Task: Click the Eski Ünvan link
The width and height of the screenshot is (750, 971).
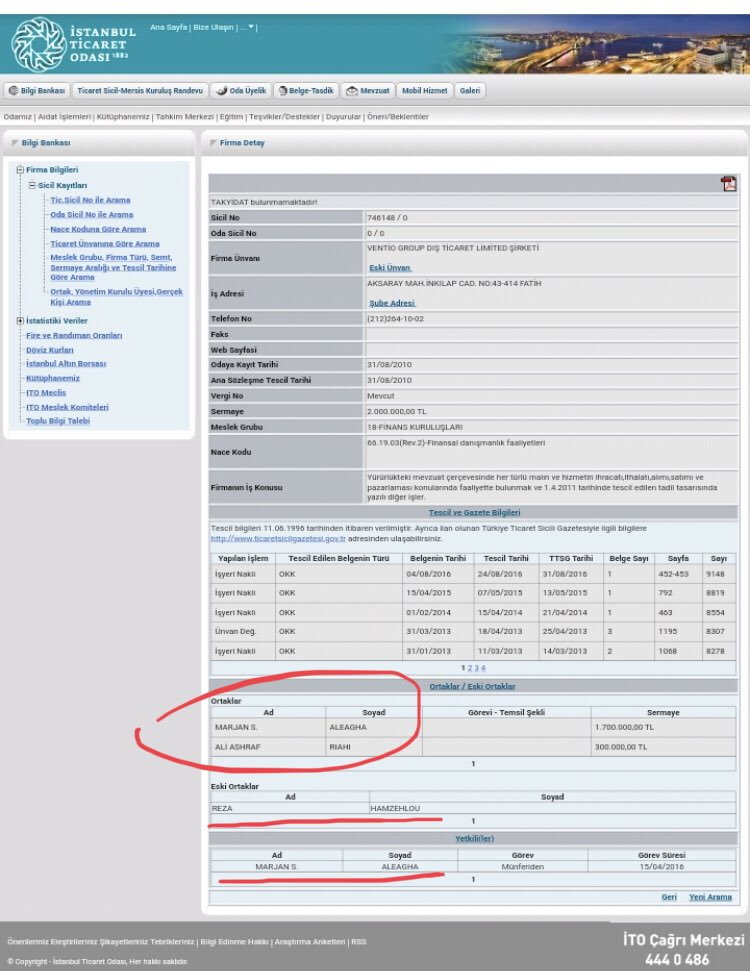Action: (x=390, y=268)
